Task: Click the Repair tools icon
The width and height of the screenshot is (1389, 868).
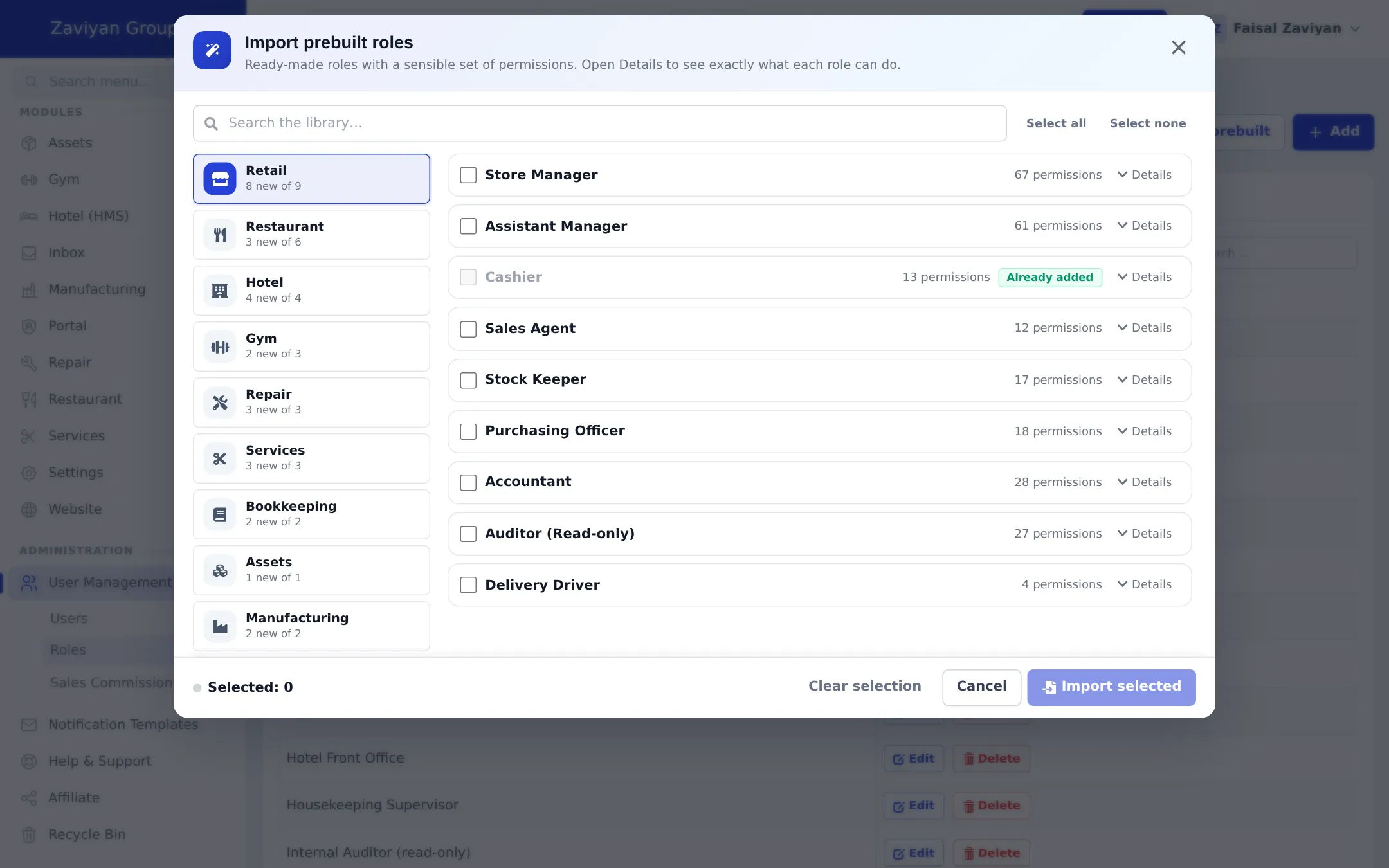Action: (220, 402)
